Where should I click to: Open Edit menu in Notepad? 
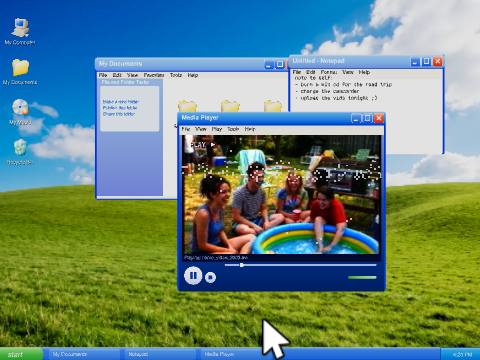pyautogui.click(x=311, y=72)
